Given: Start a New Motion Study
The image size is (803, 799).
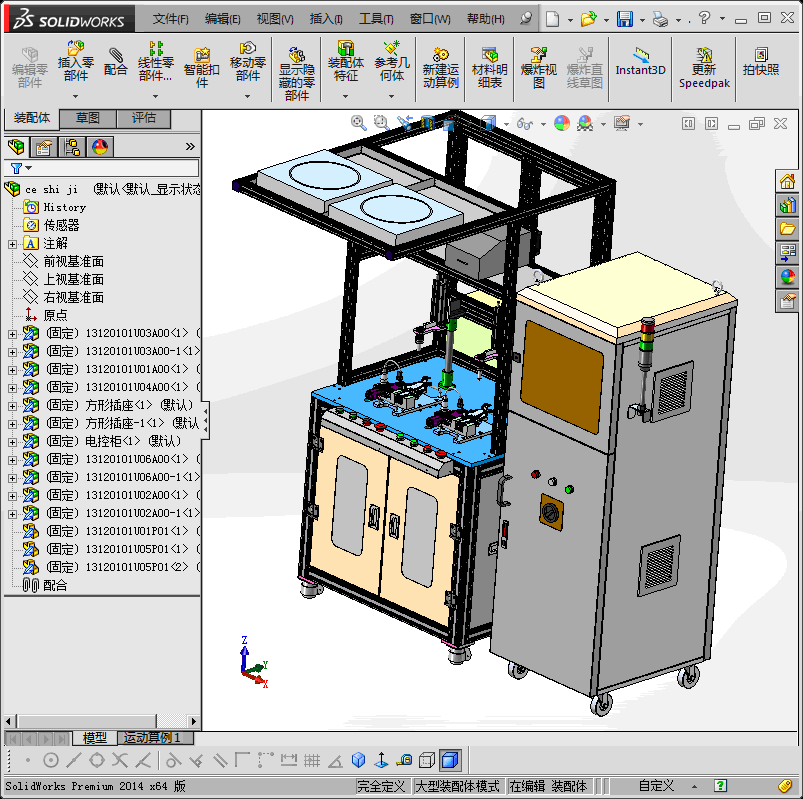Looking at the screenshot, I should 440,68.
